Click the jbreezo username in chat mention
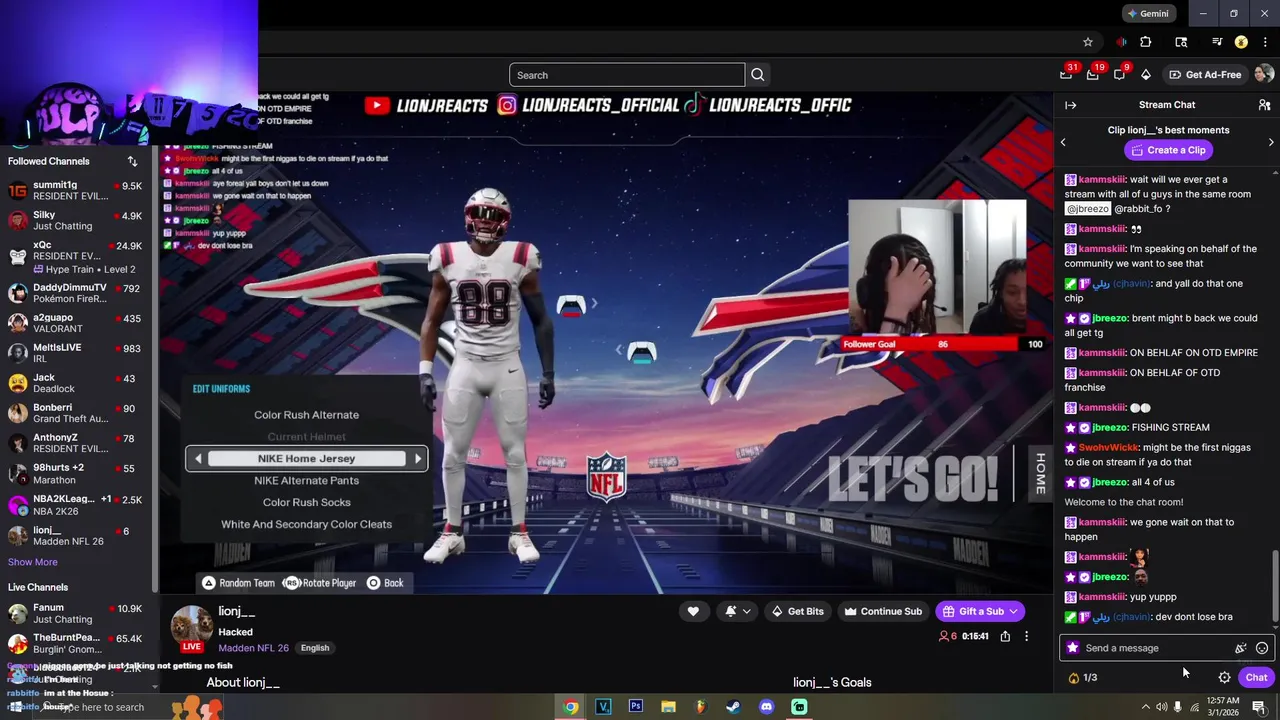This screenshot has width=1280, height=720. (1087, 209)
